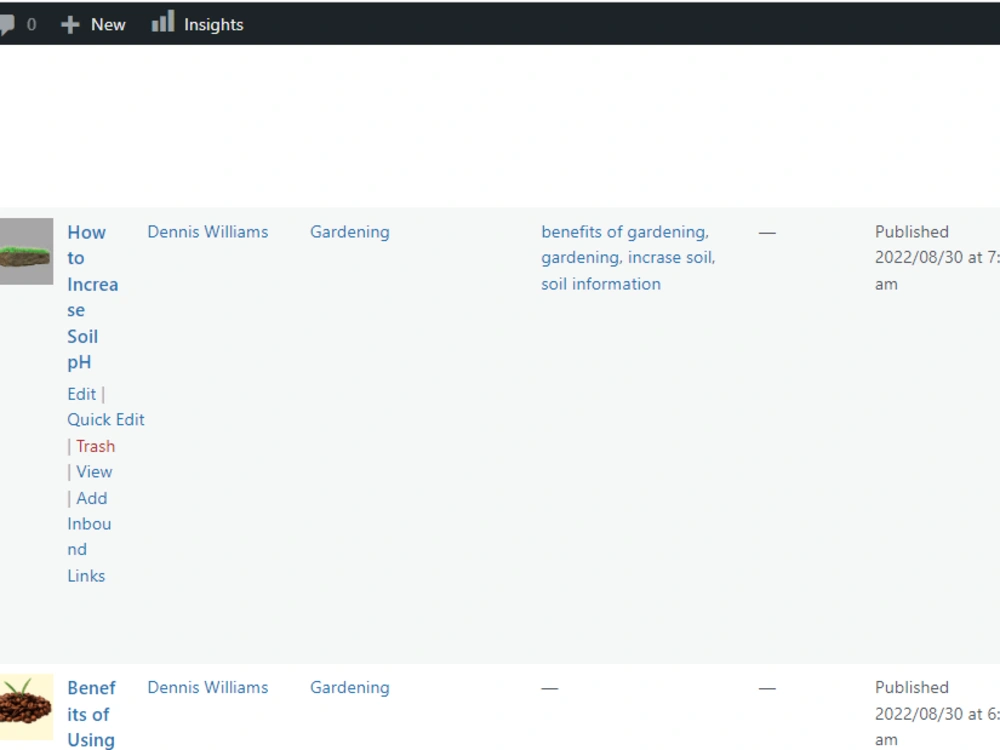The width and height of the screenshot is (1000, 750).
Task: Open the post titled Benefits of Using
Action: pos(91,714)
